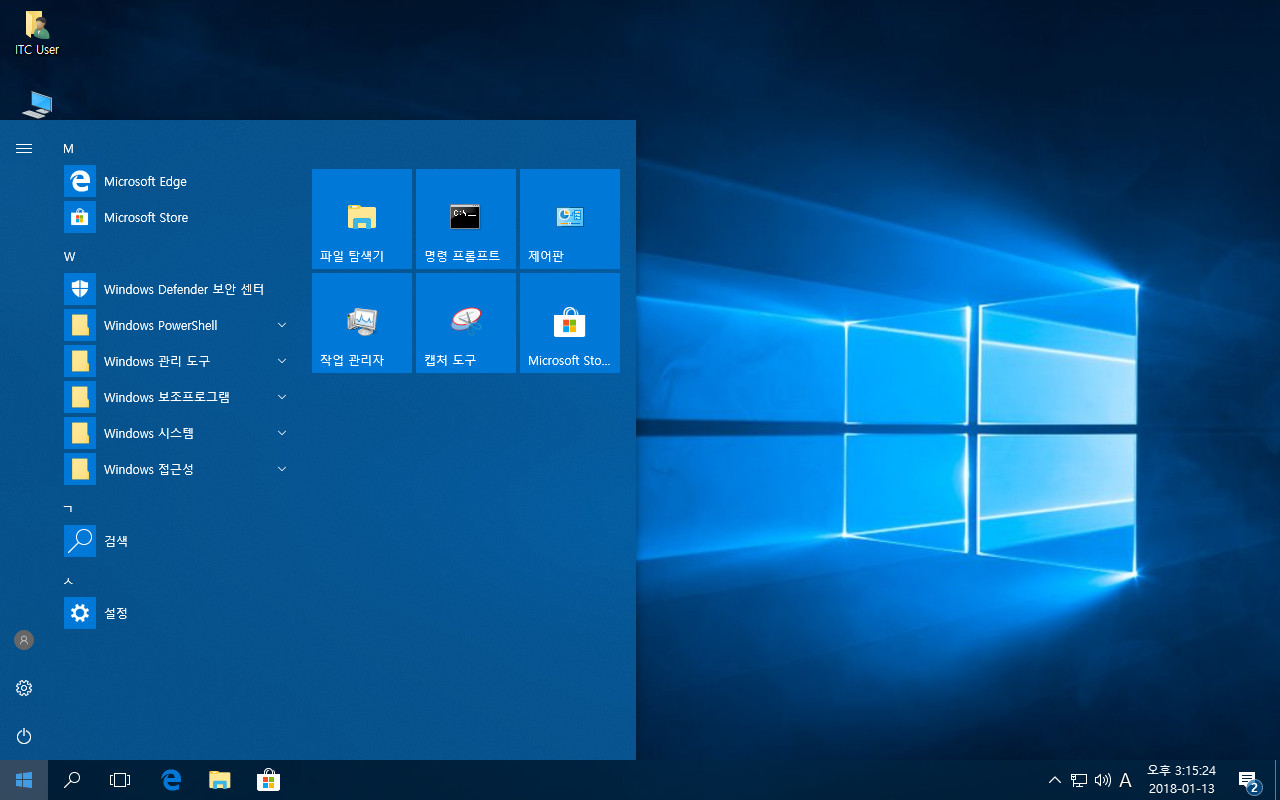The height and width of the screenshot is (800, 1280).
Task: Open Task View on the taskbar
Action: 120,780
